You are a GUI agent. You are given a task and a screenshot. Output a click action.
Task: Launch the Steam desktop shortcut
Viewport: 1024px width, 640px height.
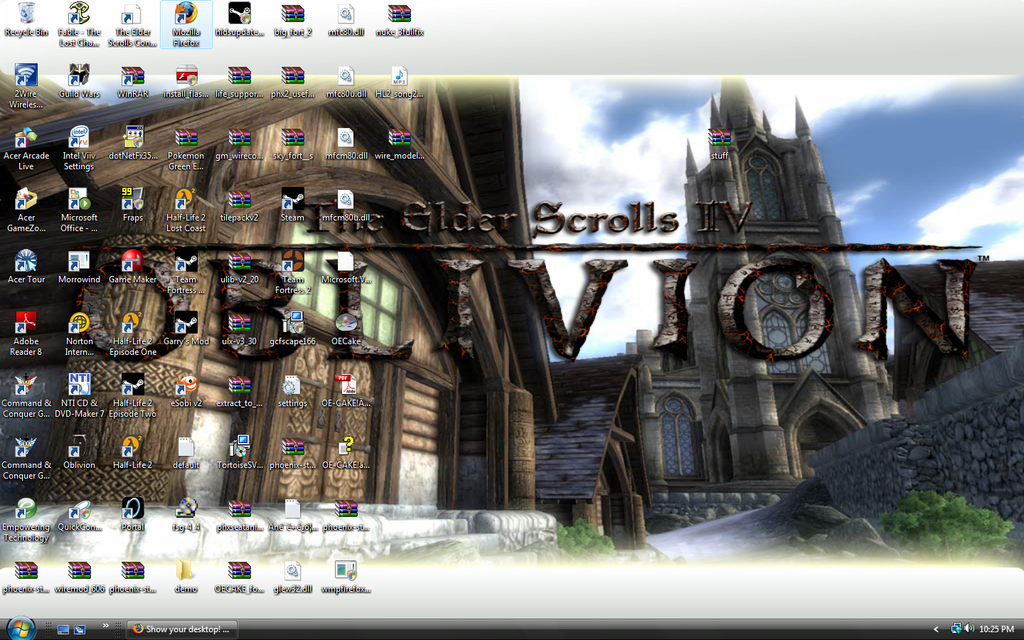click(293, 205)
